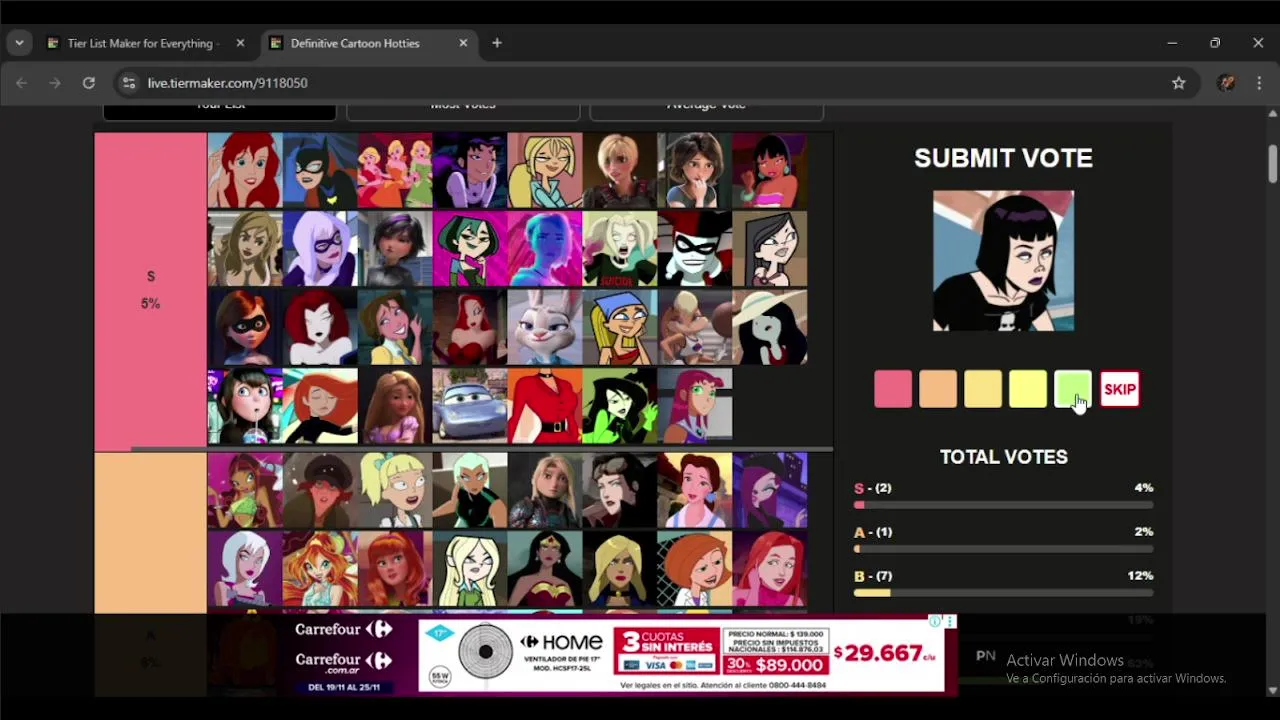Vote with the yellow C tier swatch
Image resolution: width=1280 pixels, height=720 pixels.
click(x=1028, y=389)
